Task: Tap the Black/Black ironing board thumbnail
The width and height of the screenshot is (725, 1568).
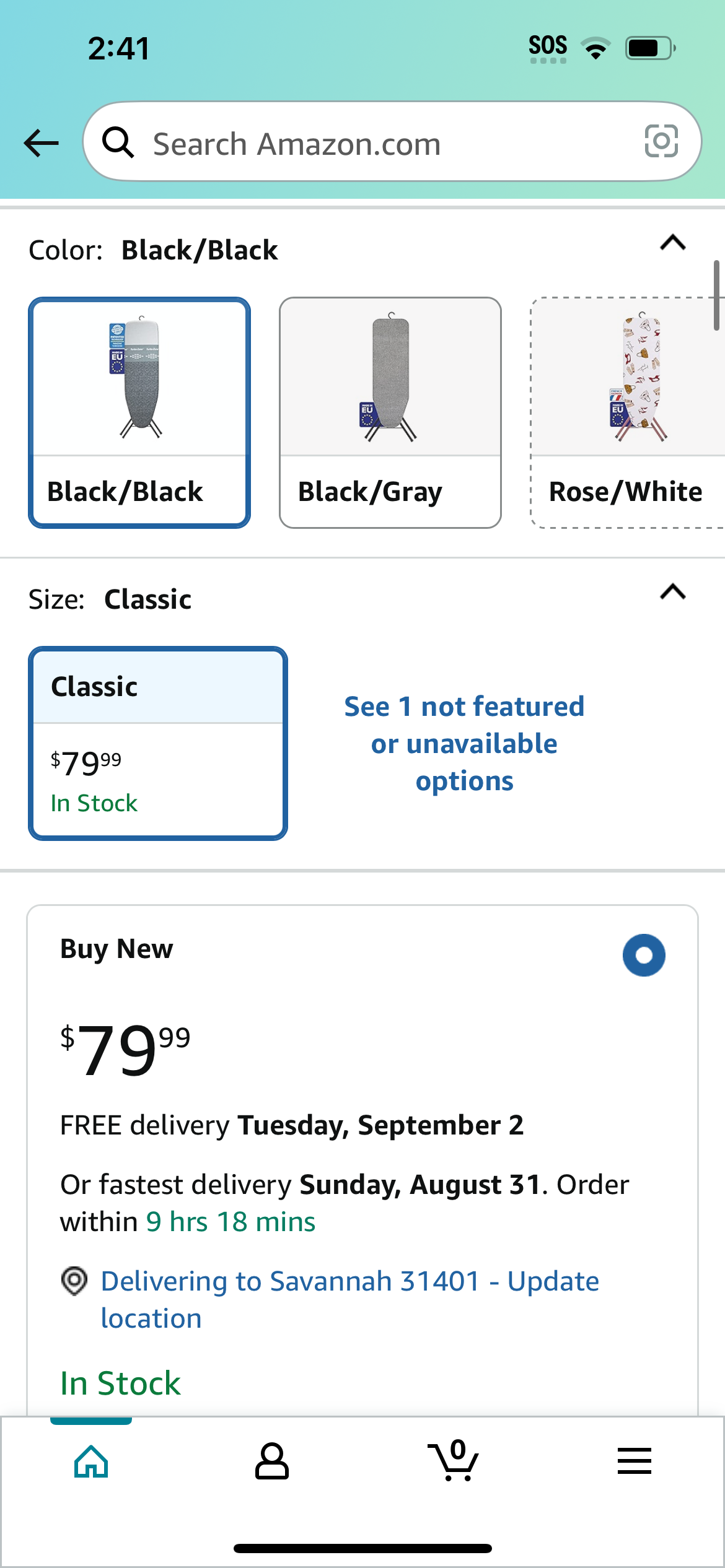Action: coord(139,378)
